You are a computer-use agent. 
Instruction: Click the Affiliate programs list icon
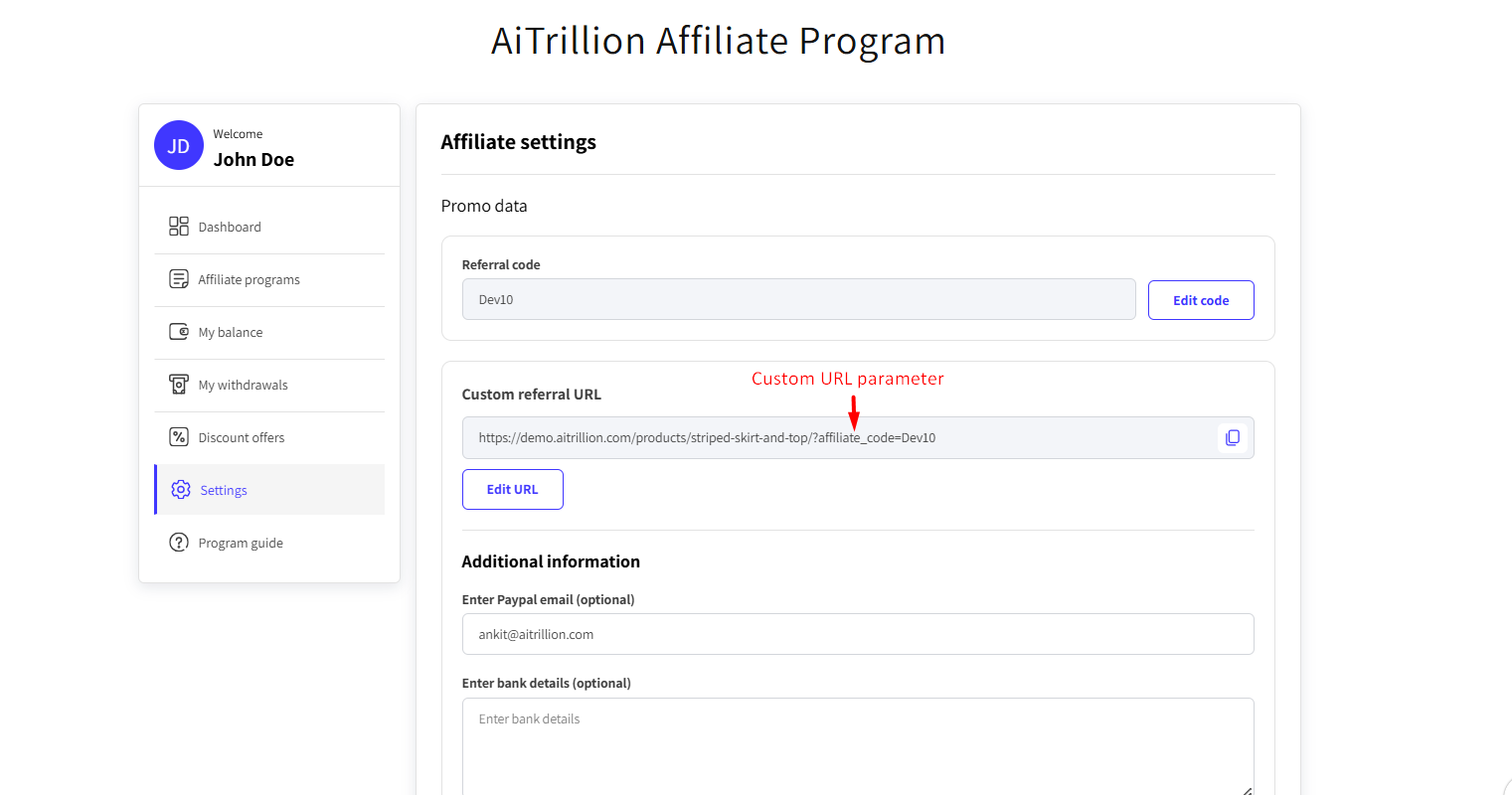(x=179, y=279)
